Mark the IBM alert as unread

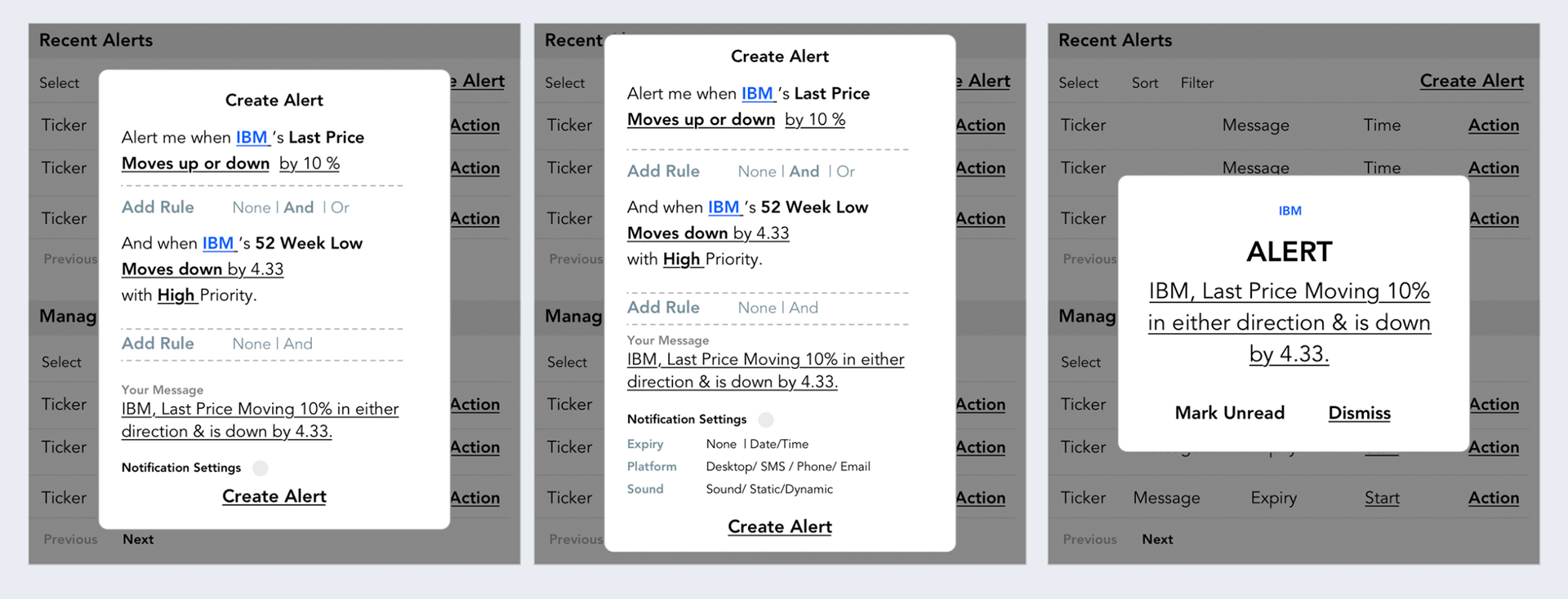click(x=1230, y=413)
